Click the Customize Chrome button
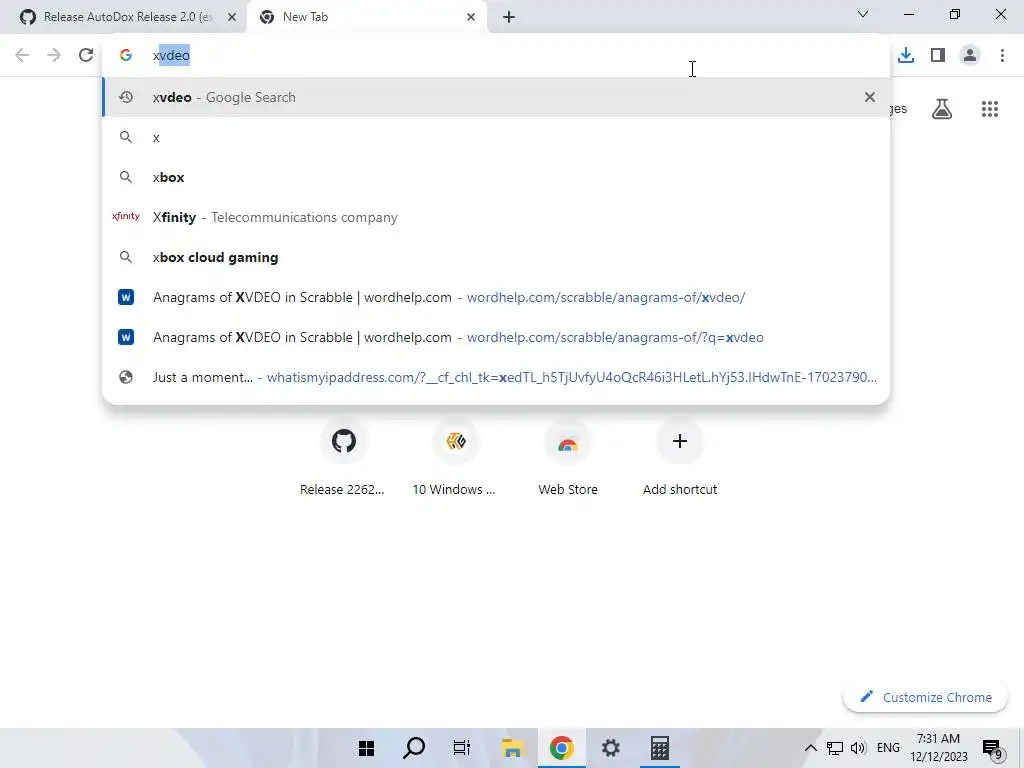This screenshot has height=768, width=1024. pyautogui.click(x=925, y=697)
